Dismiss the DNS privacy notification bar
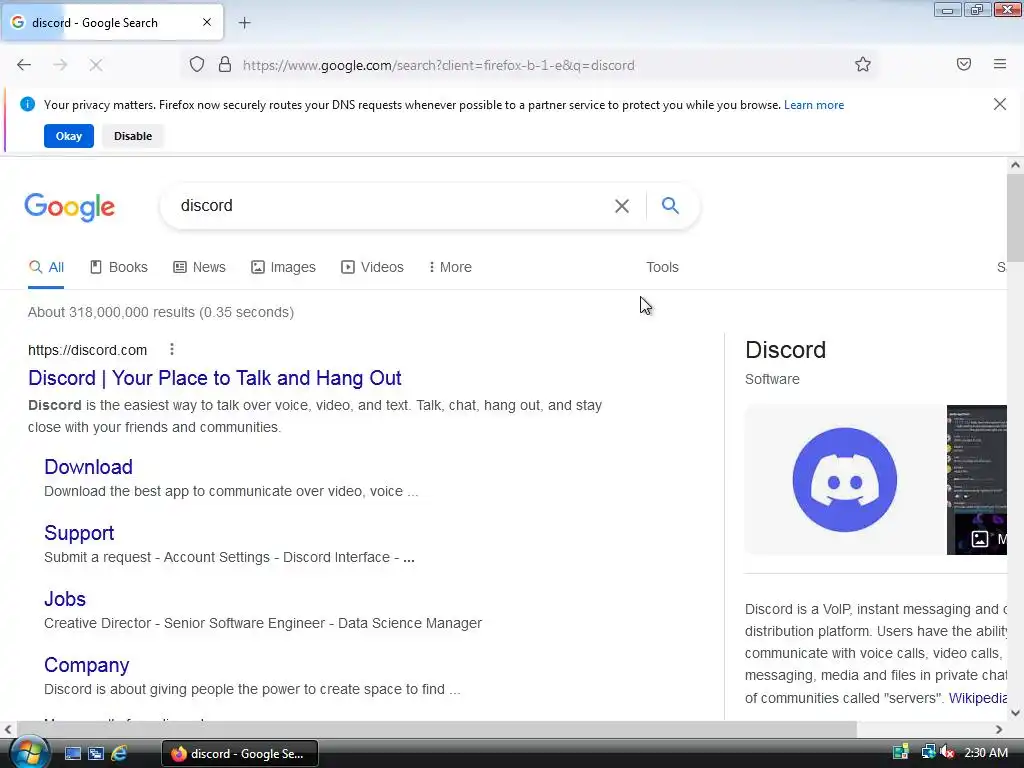The image size is (1024, 768). (1000, 104)
